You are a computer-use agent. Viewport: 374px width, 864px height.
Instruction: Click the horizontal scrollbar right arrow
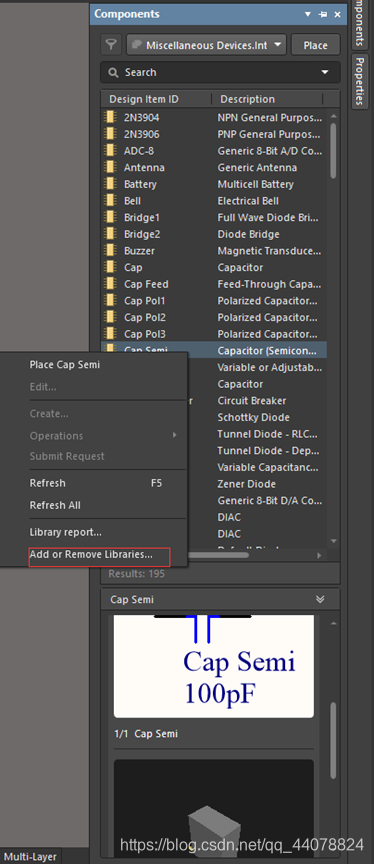coord(319,555)
